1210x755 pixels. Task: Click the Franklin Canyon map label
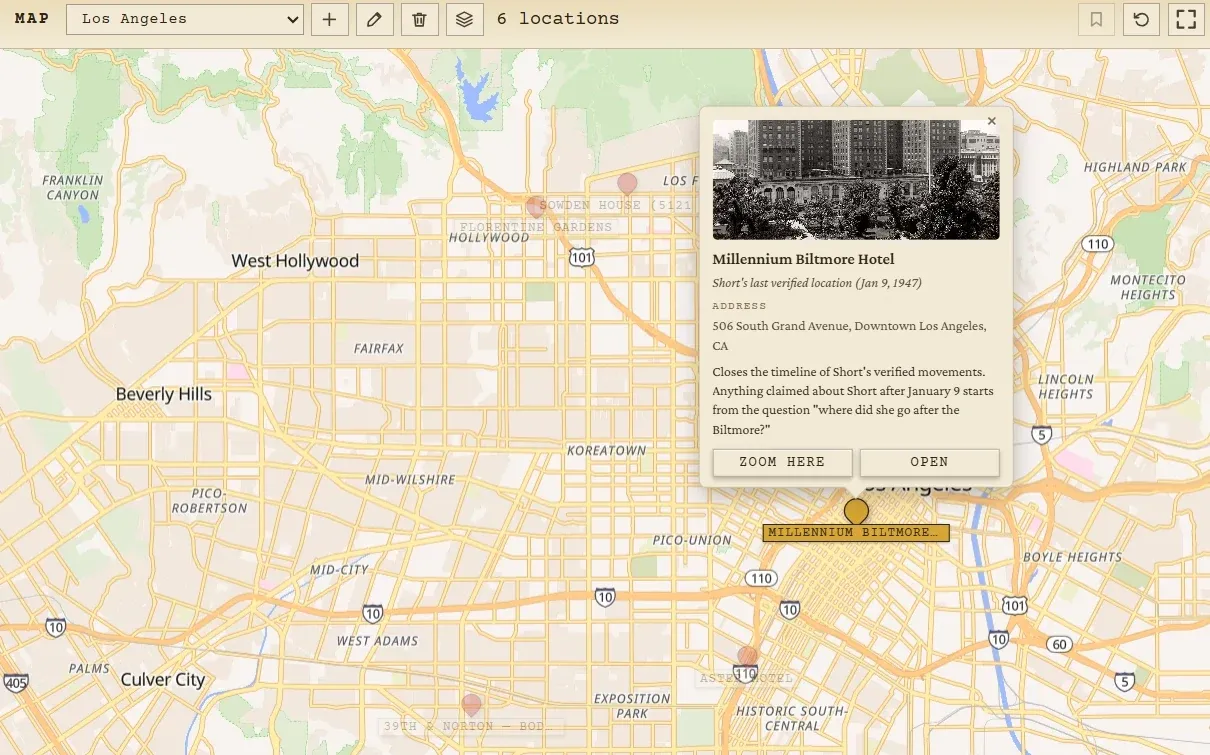[73, 187]
